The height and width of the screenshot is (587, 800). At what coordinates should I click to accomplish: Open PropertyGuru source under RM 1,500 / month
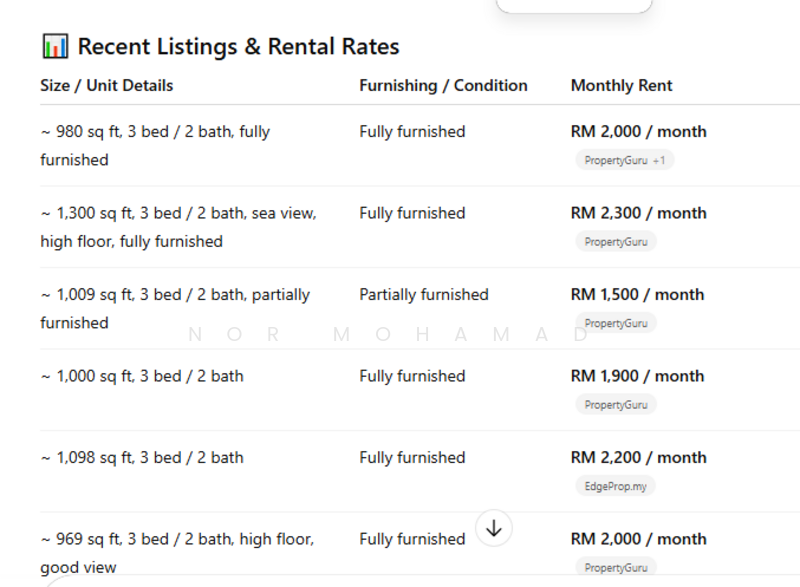615,323
